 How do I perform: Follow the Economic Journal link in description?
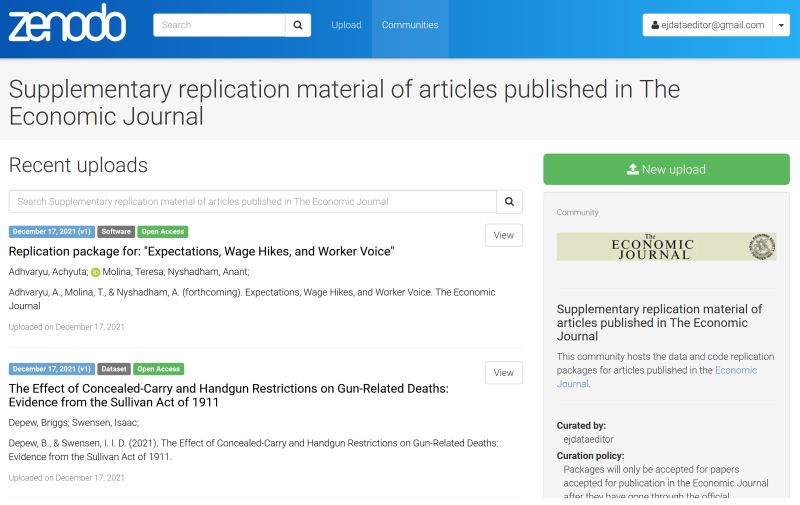tap(657, 377)
